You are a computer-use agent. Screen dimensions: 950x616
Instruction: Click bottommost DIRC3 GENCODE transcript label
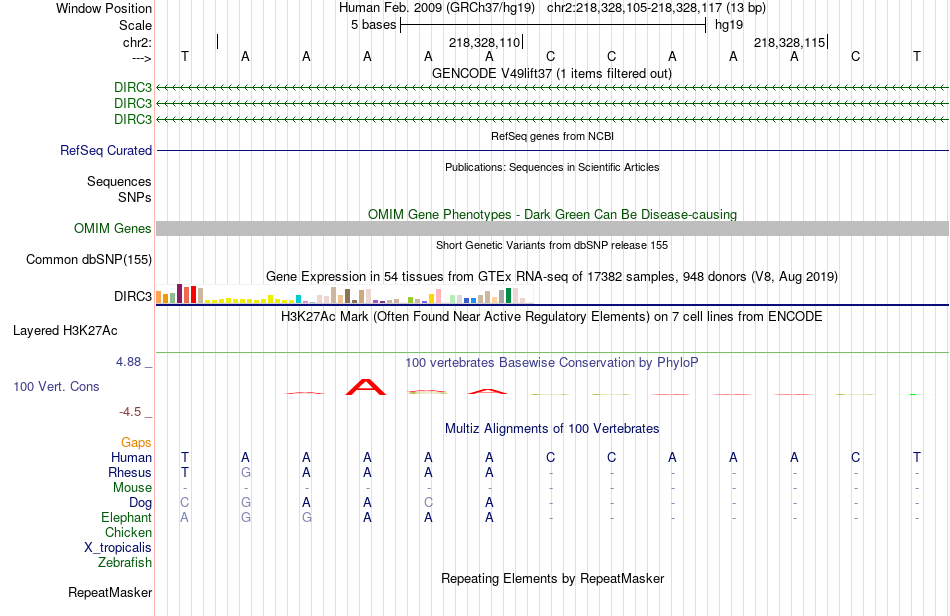point(133,119)
